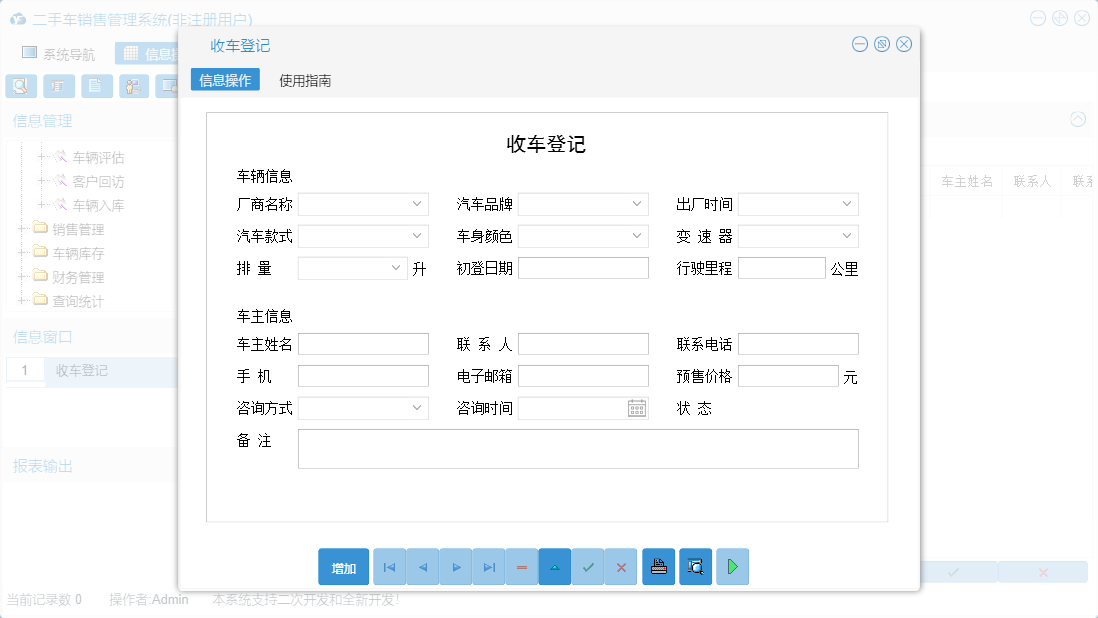Screen dimensions: 1098x618
Task: Jump to the last record
Action: pos(489,567)
